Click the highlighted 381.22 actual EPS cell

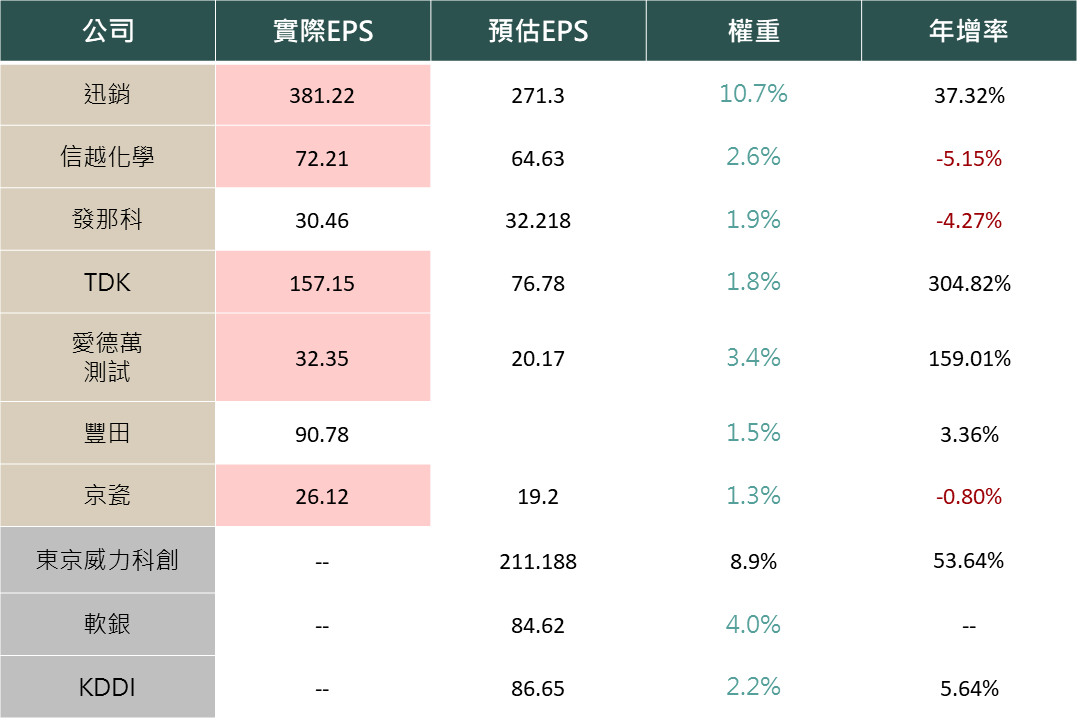click(322, 96)
